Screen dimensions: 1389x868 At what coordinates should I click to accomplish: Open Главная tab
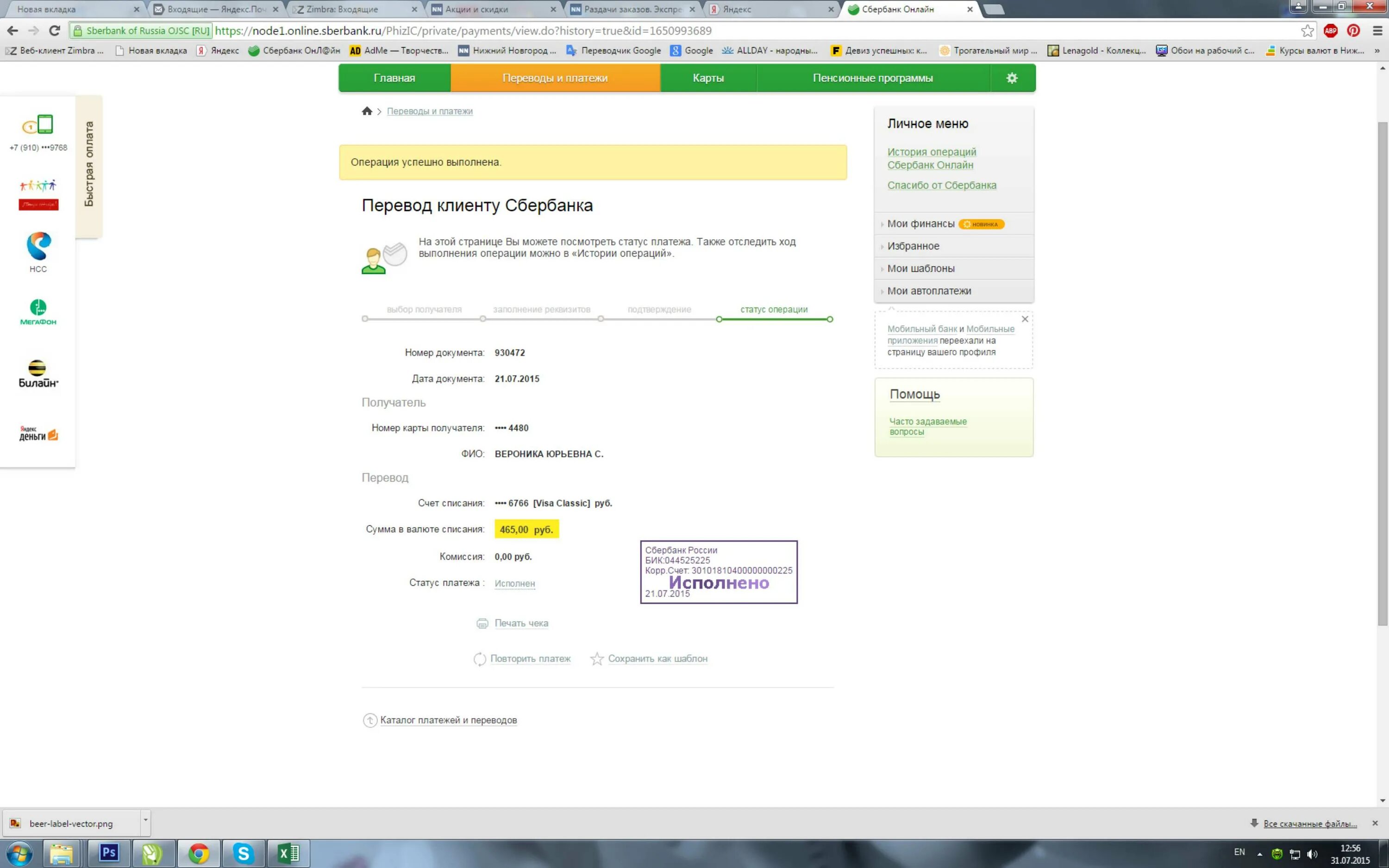point(394,78)
